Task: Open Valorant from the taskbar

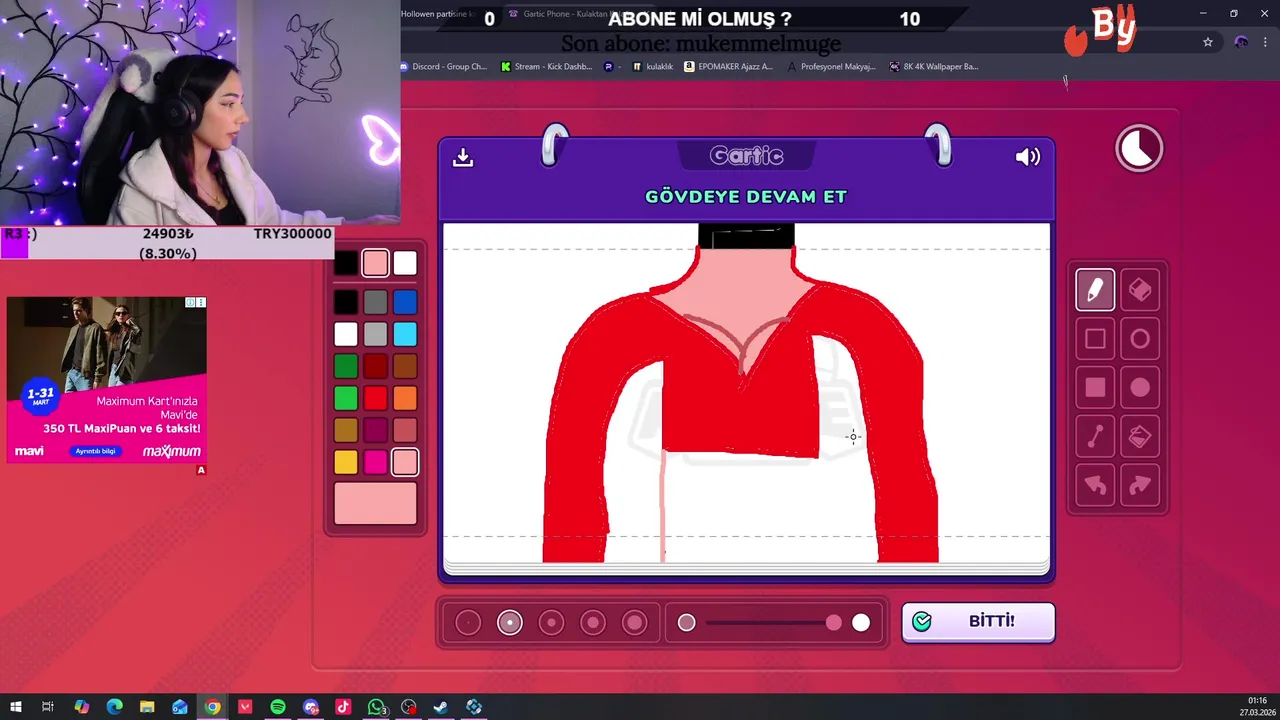Action: [245, 707]
